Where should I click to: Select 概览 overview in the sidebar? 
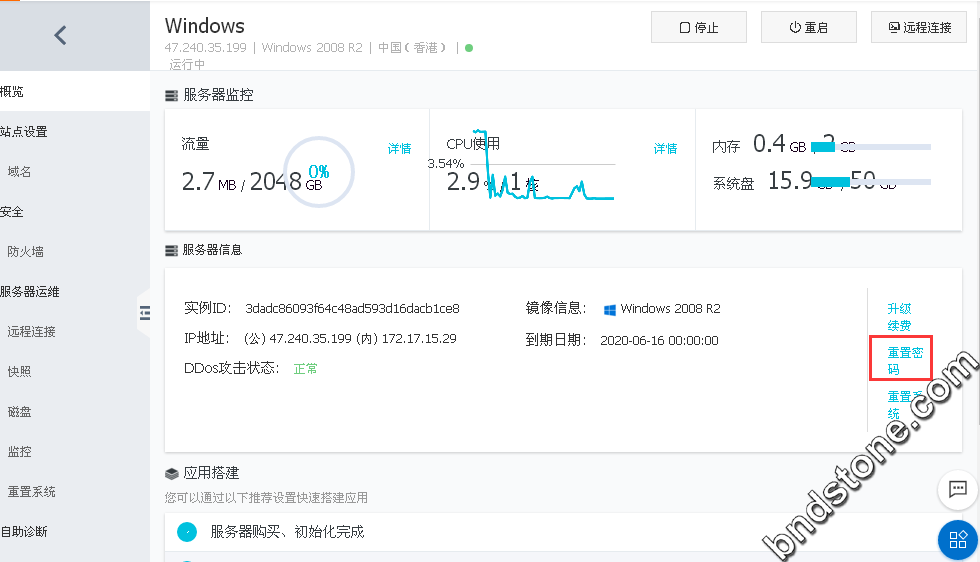pyautogui.click(x=13, y=92)
